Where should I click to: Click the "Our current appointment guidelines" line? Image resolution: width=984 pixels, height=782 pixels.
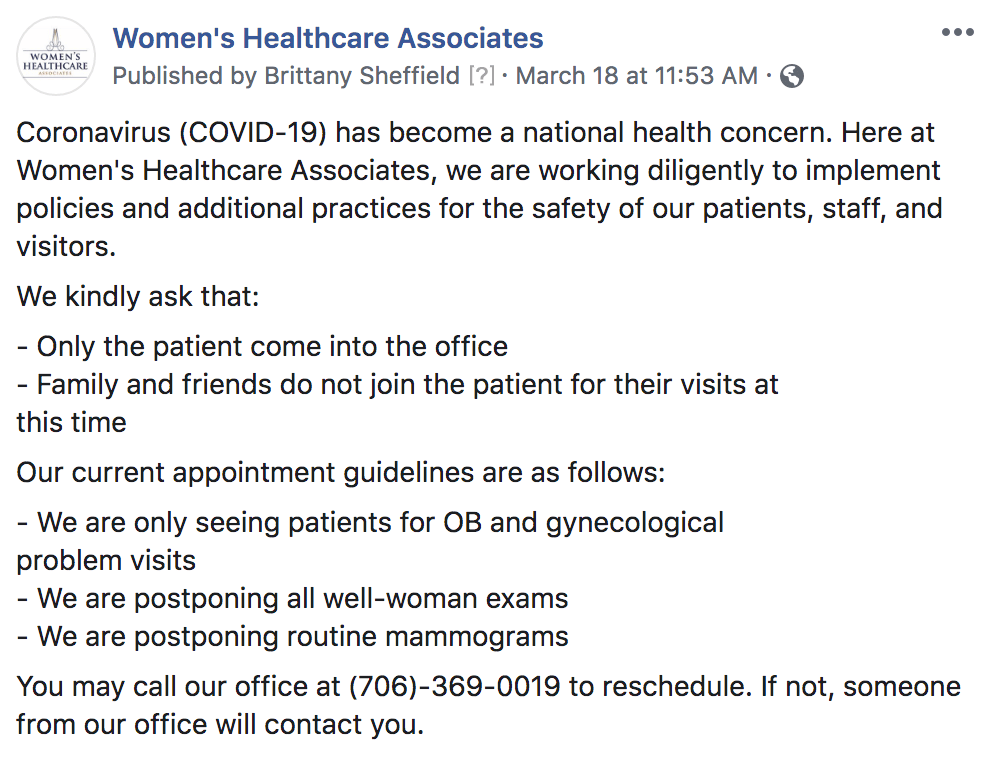coord(340,472)
